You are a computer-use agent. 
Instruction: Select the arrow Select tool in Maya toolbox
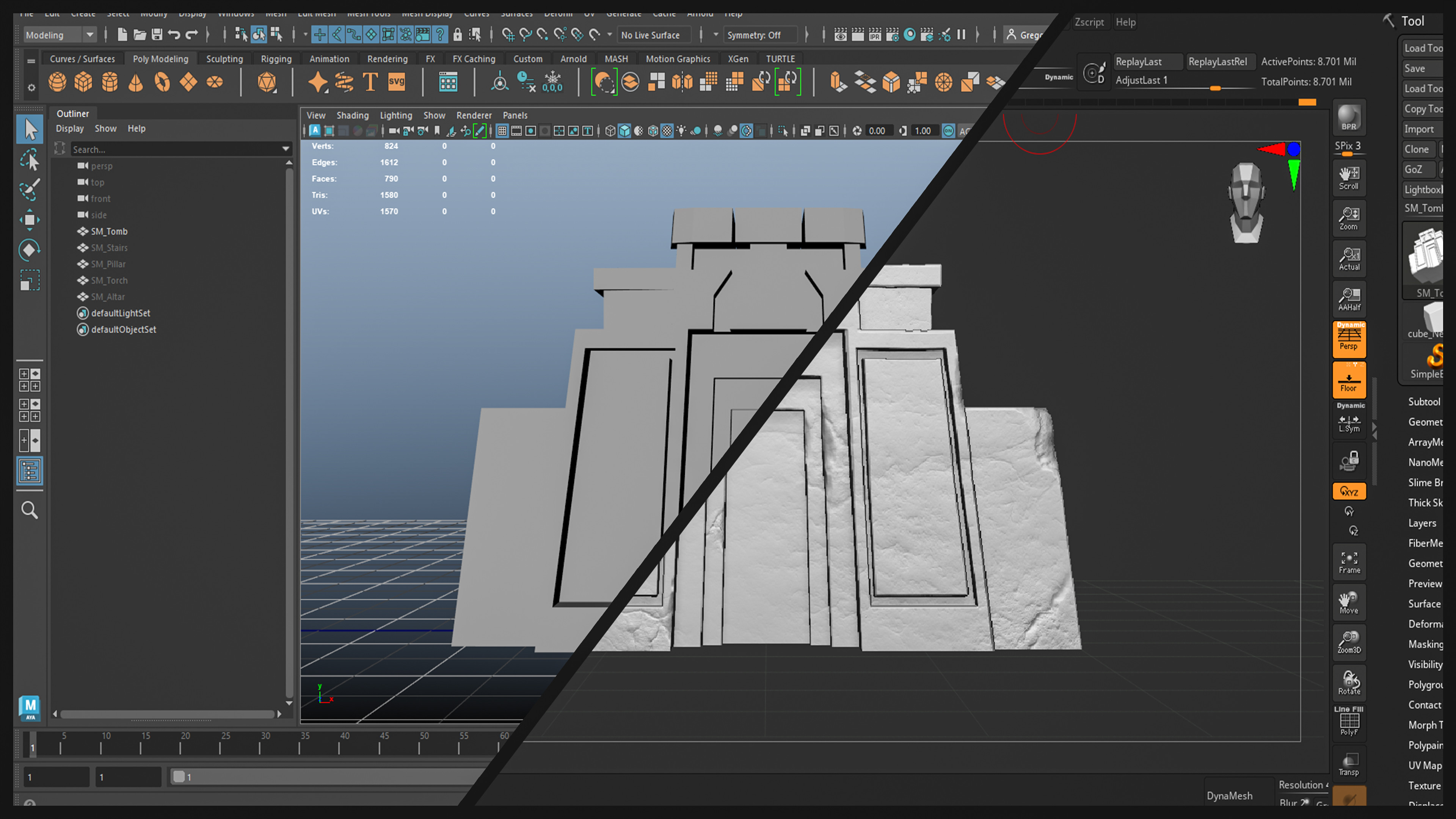pyautogui.click(x=30, y=129)
